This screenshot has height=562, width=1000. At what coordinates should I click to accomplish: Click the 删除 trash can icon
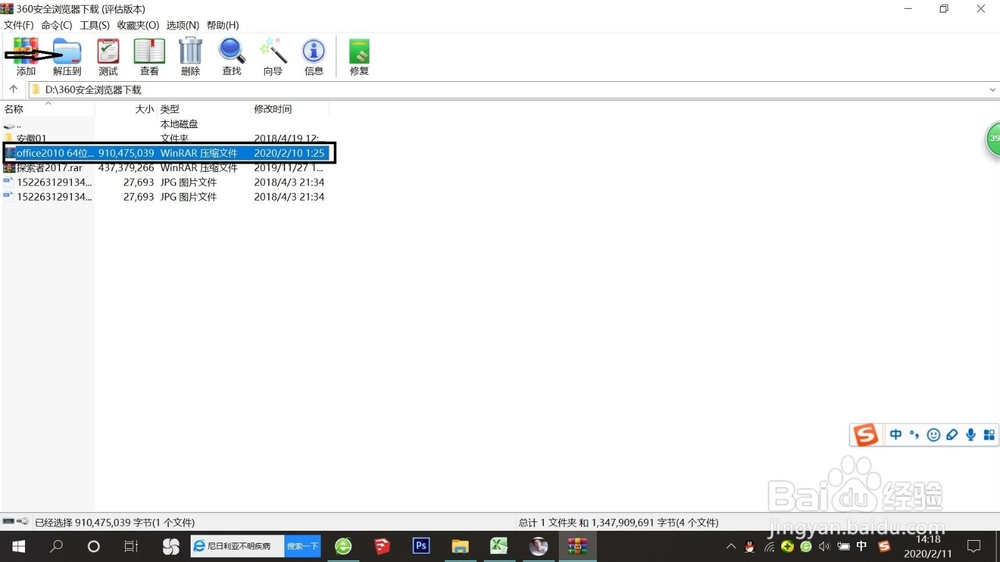point(190,56)
